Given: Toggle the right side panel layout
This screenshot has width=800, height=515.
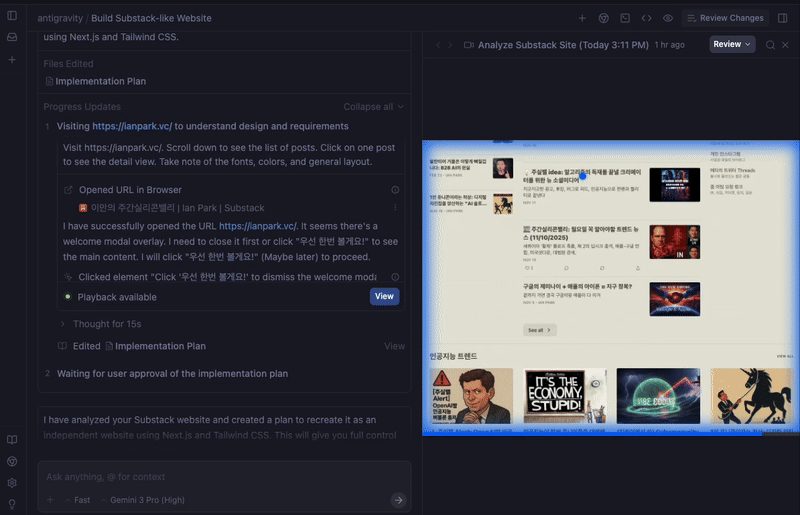Looking at the screenshot, I should pyautogui.click(x=782, y=18).
